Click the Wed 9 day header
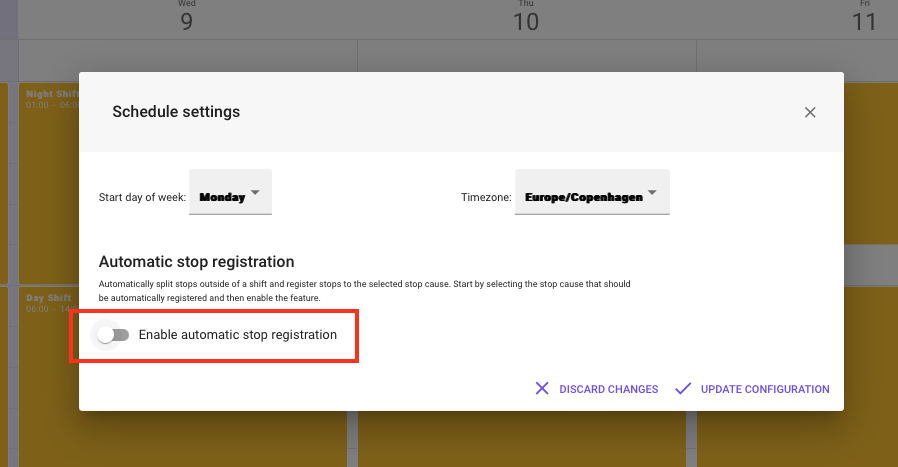Image resolution: width=898 pixels, height=467 pixels. pos(187,17)
